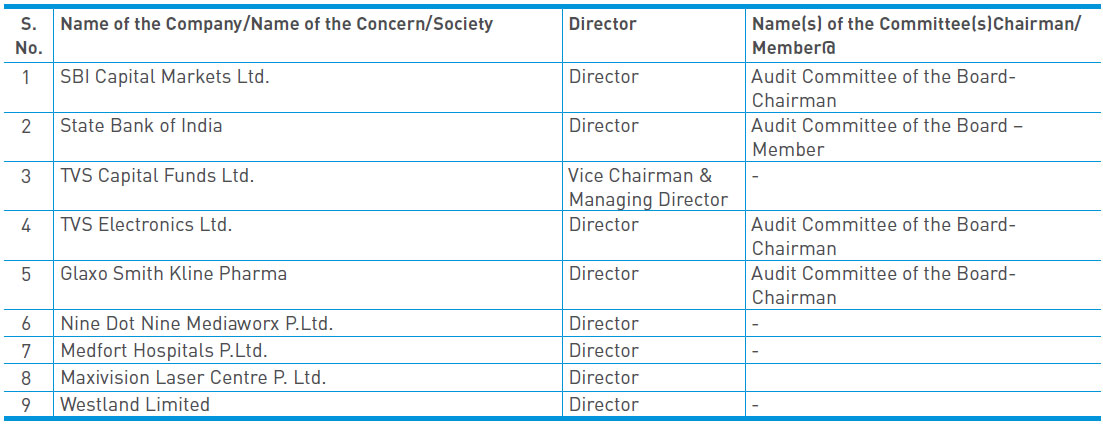Screen dimensions: 1103x424
Task: Select the 'TVS Electronics Ltd.' cell
Action: click(146, 225)
